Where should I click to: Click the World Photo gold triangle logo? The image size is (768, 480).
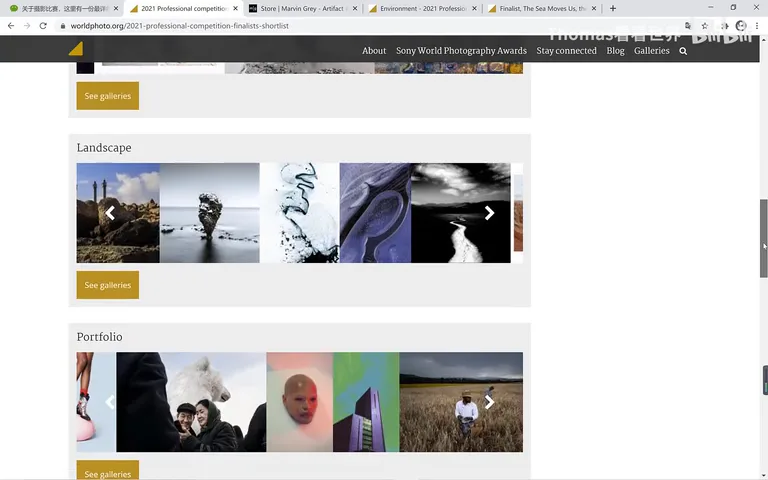pyautogui.click(x=76, y=48)
